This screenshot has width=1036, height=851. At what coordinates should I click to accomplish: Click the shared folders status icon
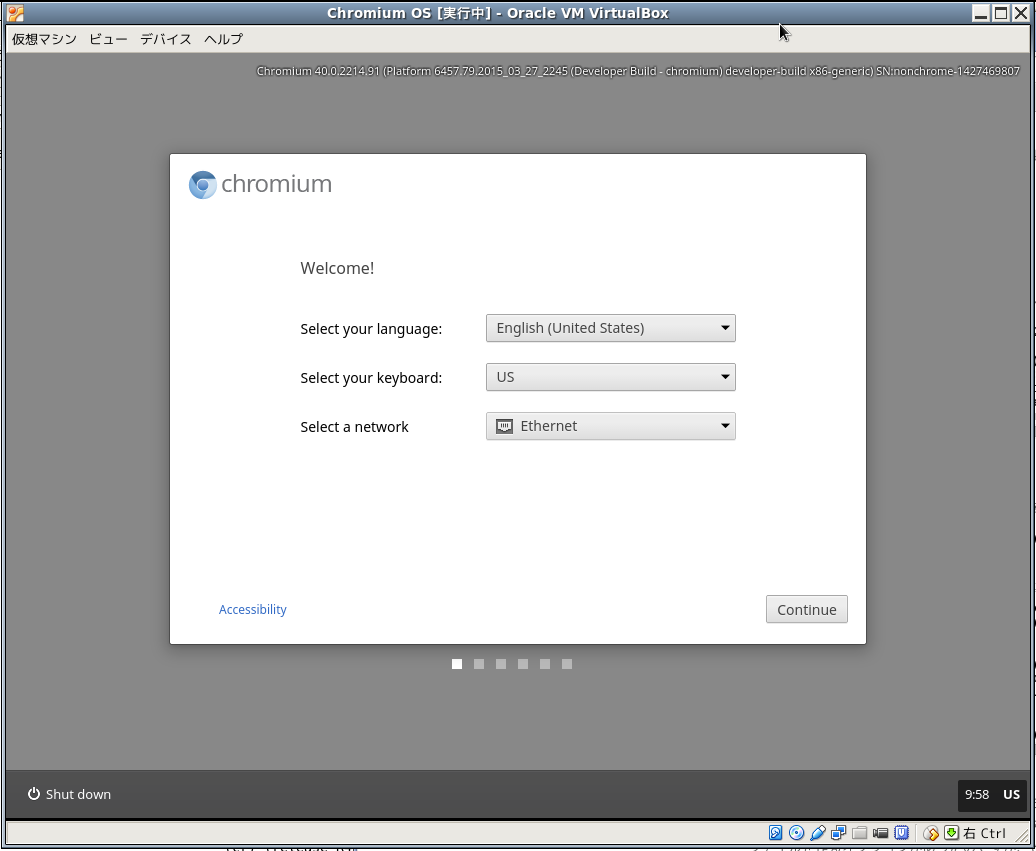click(860, 832)
